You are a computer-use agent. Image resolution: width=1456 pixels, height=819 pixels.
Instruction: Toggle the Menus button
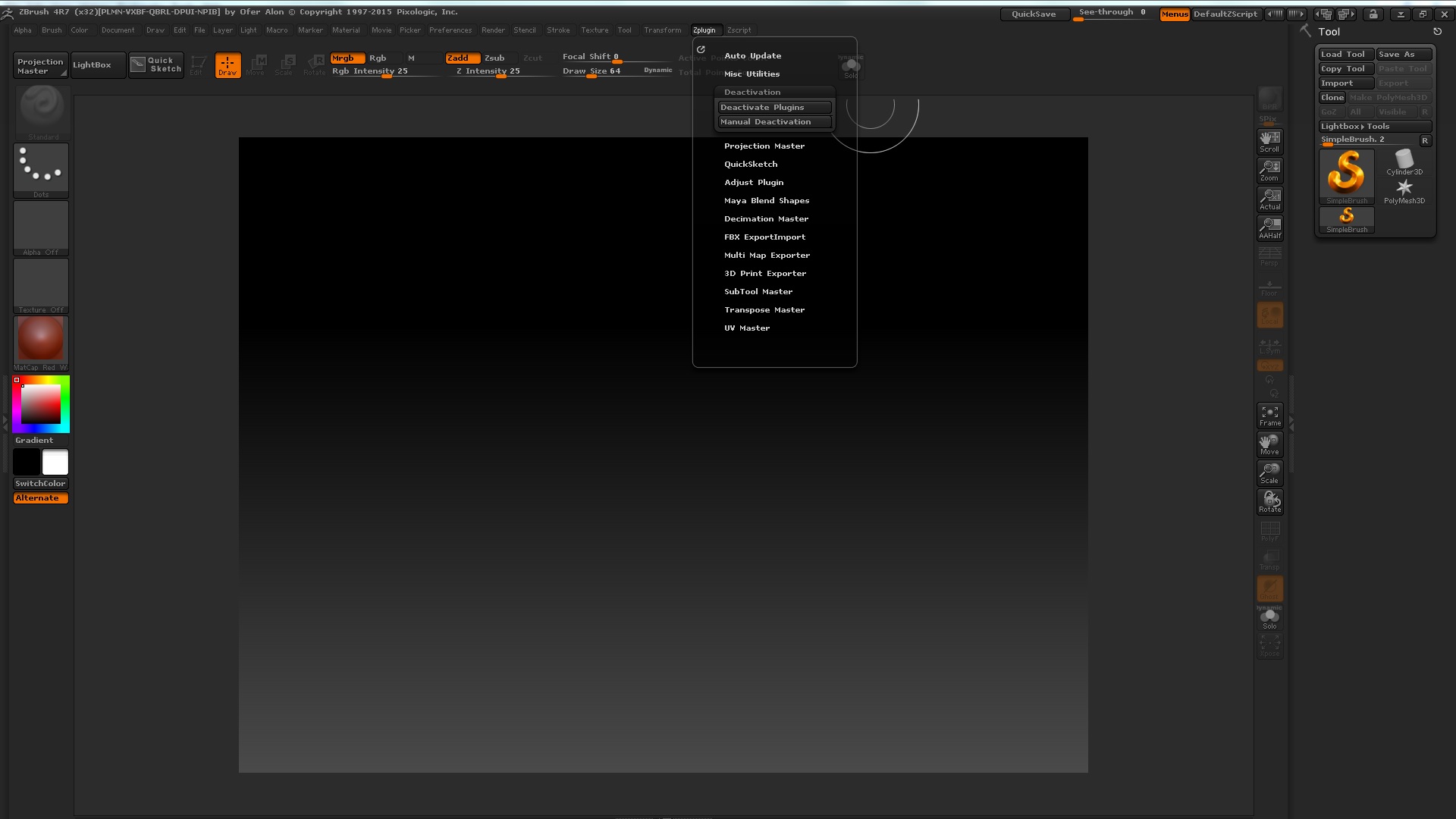click(1175, 14)
